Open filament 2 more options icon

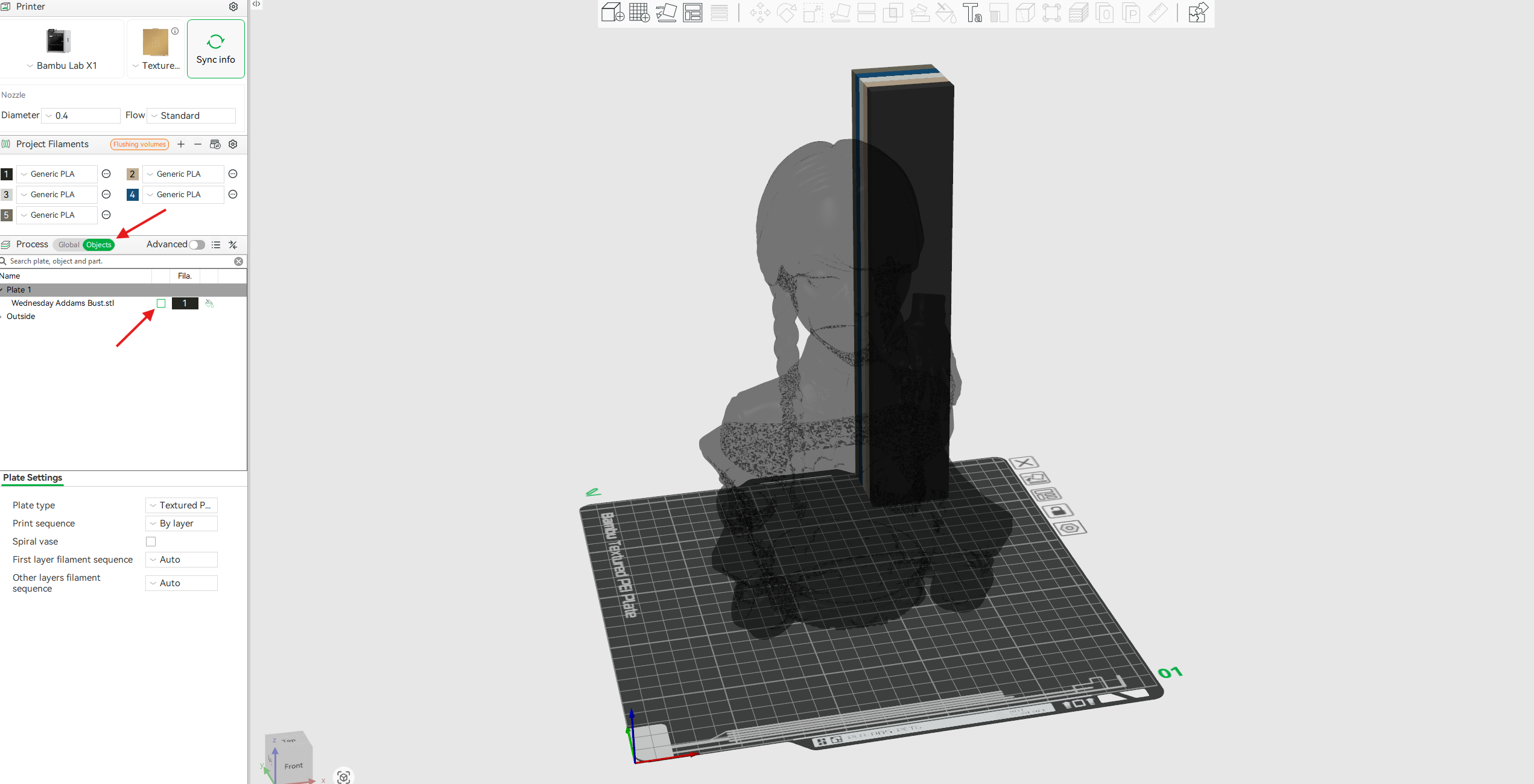click(x=233, y=174)
